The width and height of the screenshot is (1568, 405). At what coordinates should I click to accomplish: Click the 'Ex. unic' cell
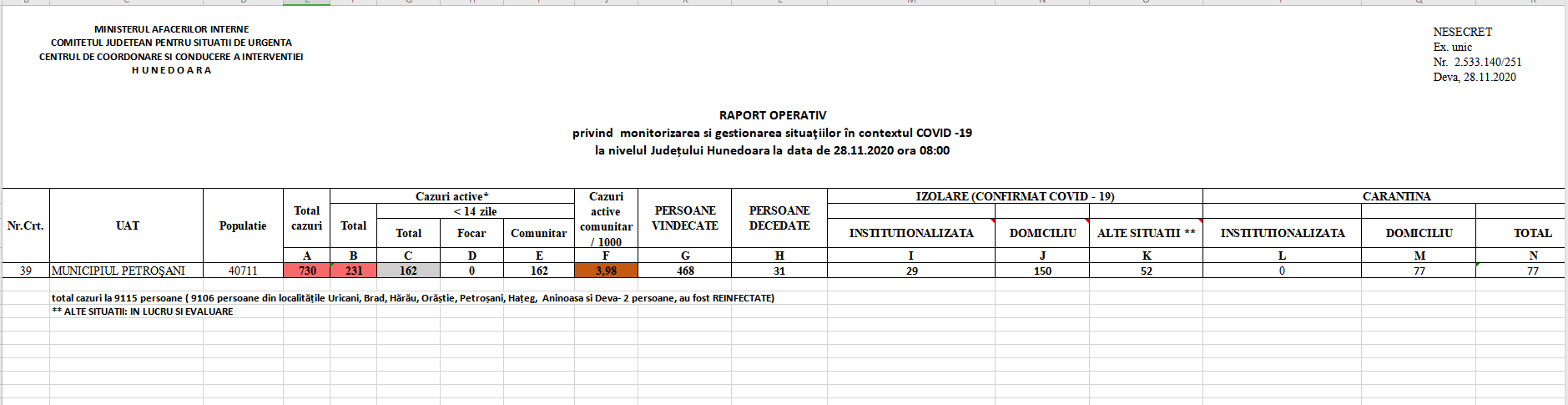[x=1453, y=47]
